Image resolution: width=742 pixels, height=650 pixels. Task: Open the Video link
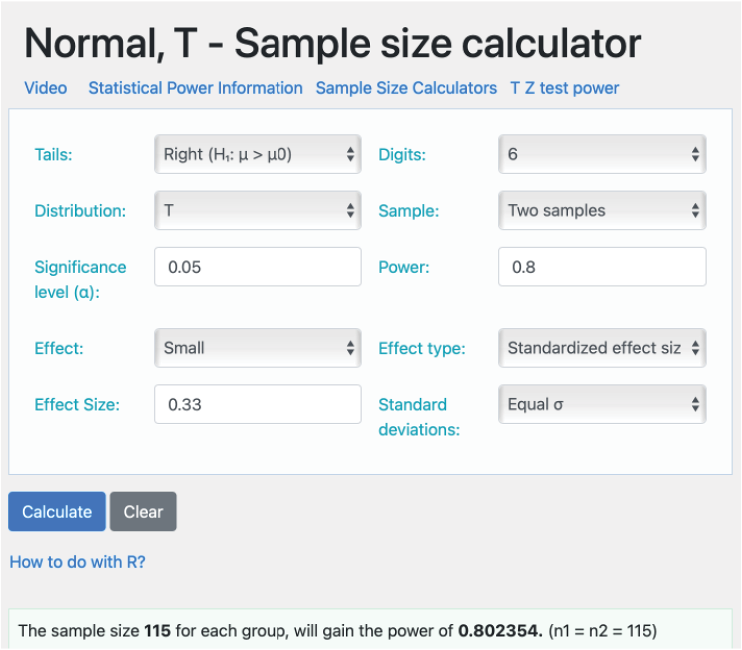(x=46, y=88)
